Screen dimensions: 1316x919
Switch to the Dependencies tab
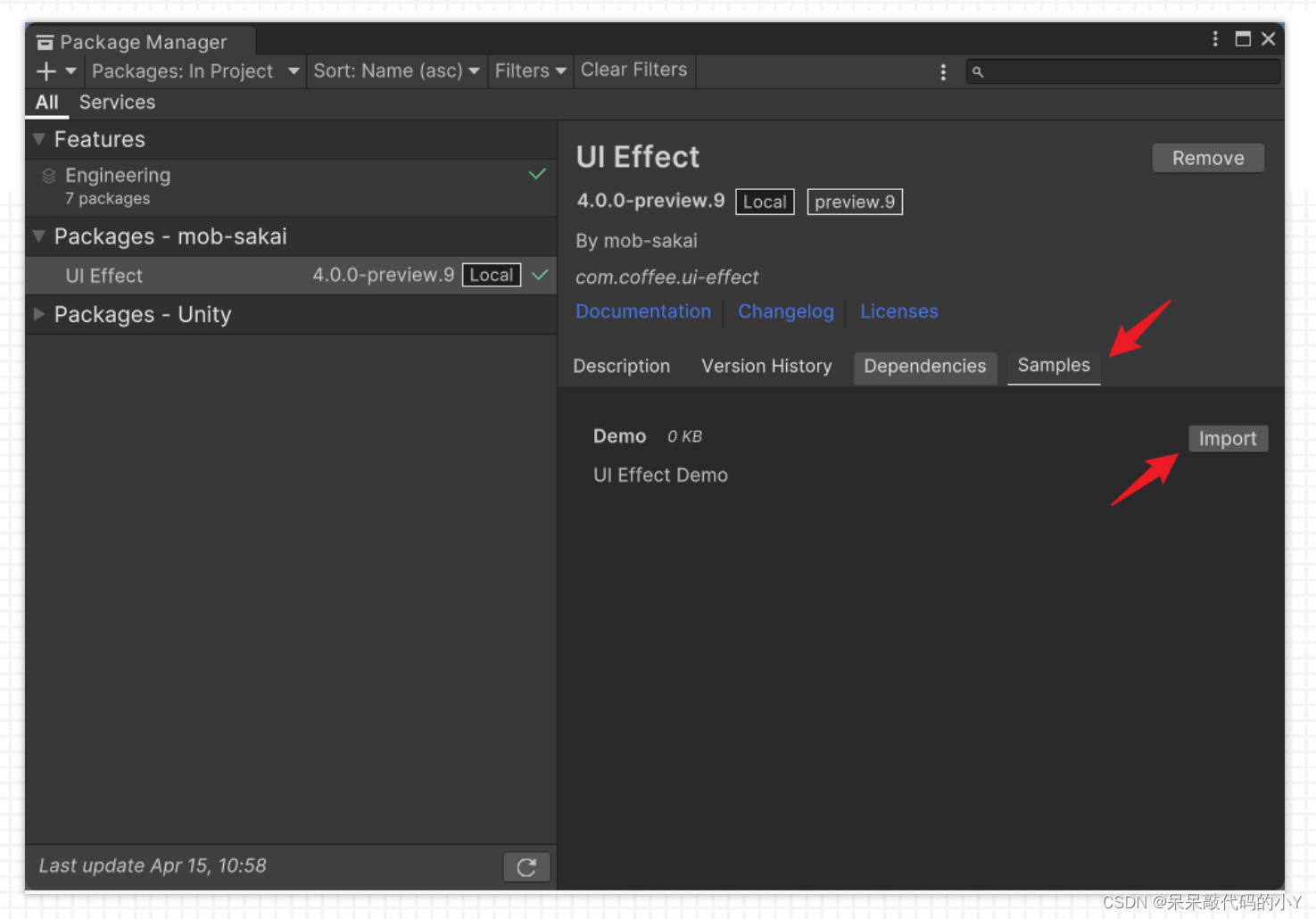coord(925,367)
